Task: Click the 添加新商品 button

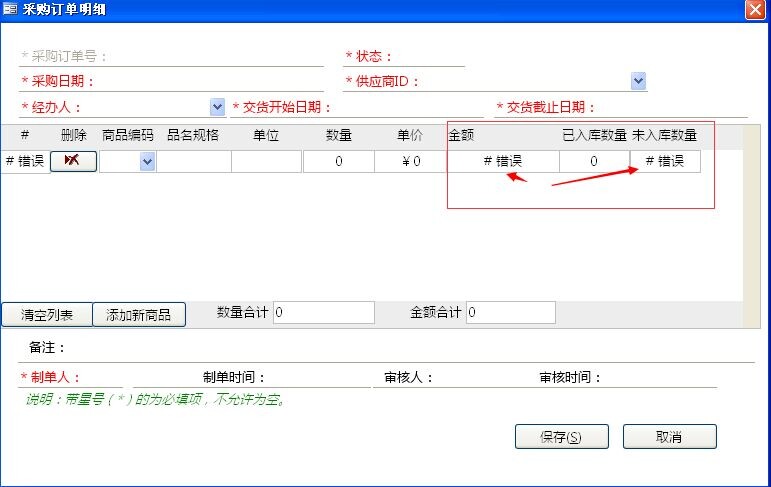Action: coord(139,315)
